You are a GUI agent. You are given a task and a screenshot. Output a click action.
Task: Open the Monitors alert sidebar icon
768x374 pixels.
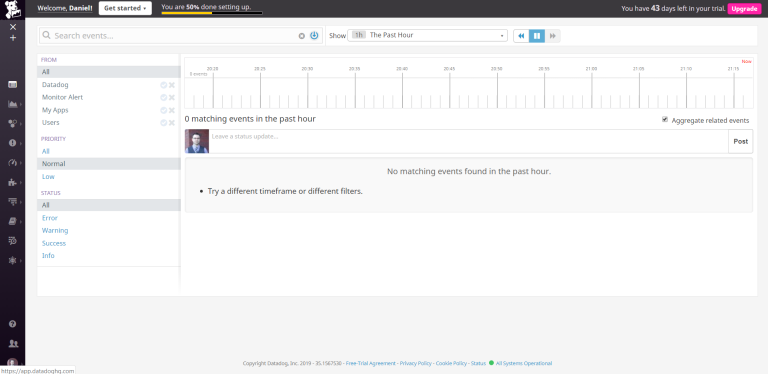point(13,143)
